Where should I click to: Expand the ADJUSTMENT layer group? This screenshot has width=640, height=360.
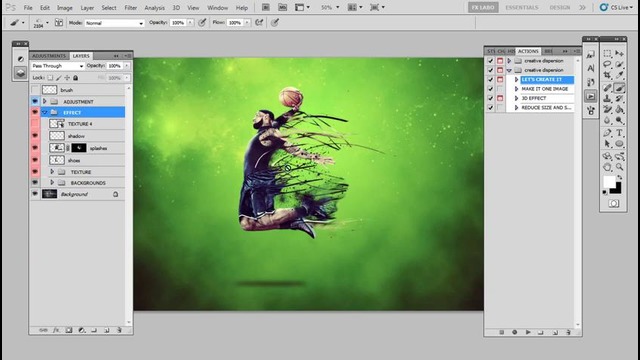coord(44,101)
